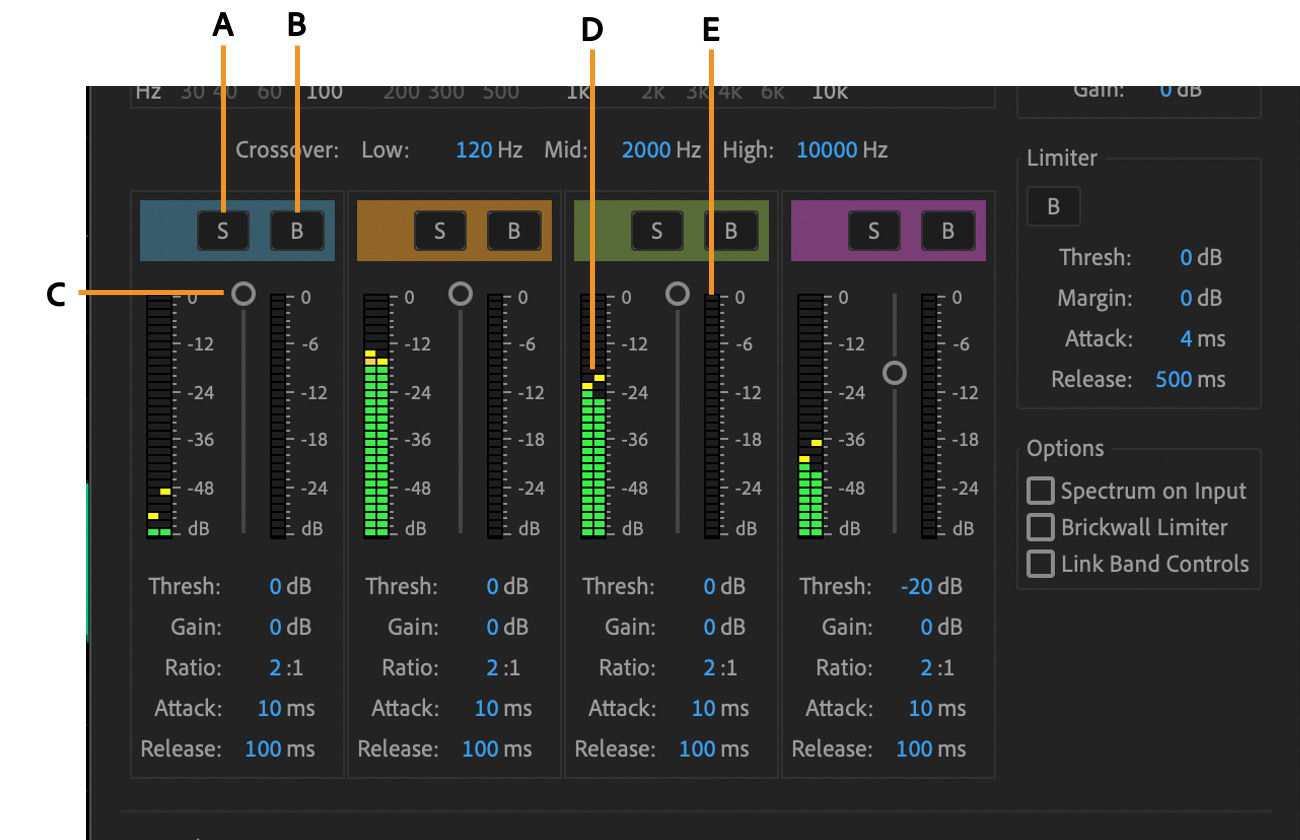
Task: Bypass the third (green) band
Action: pos(729,229)
